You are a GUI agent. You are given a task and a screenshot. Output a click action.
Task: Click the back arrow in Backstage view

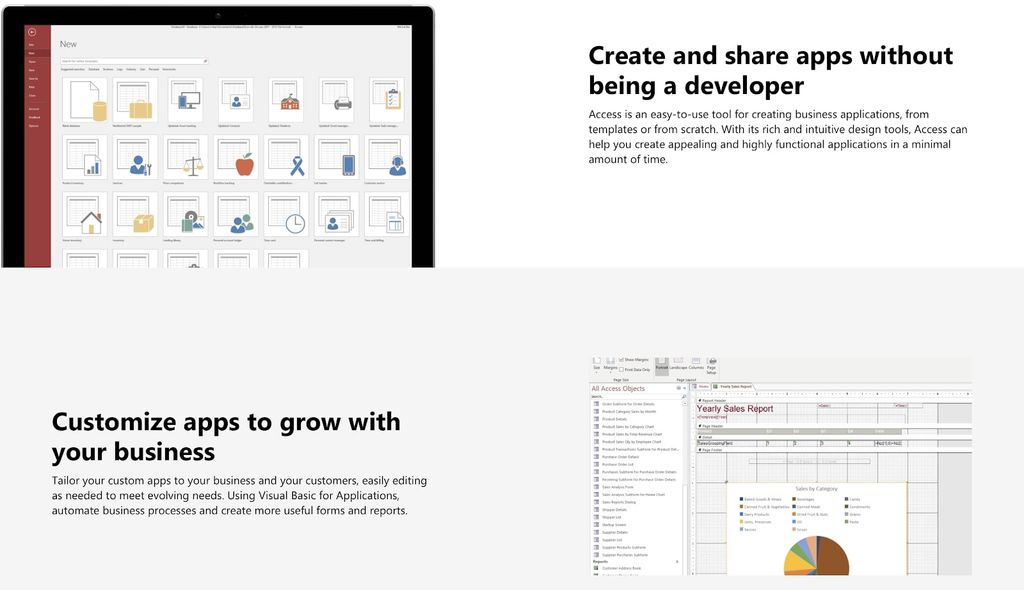click(x=32, y=32)
